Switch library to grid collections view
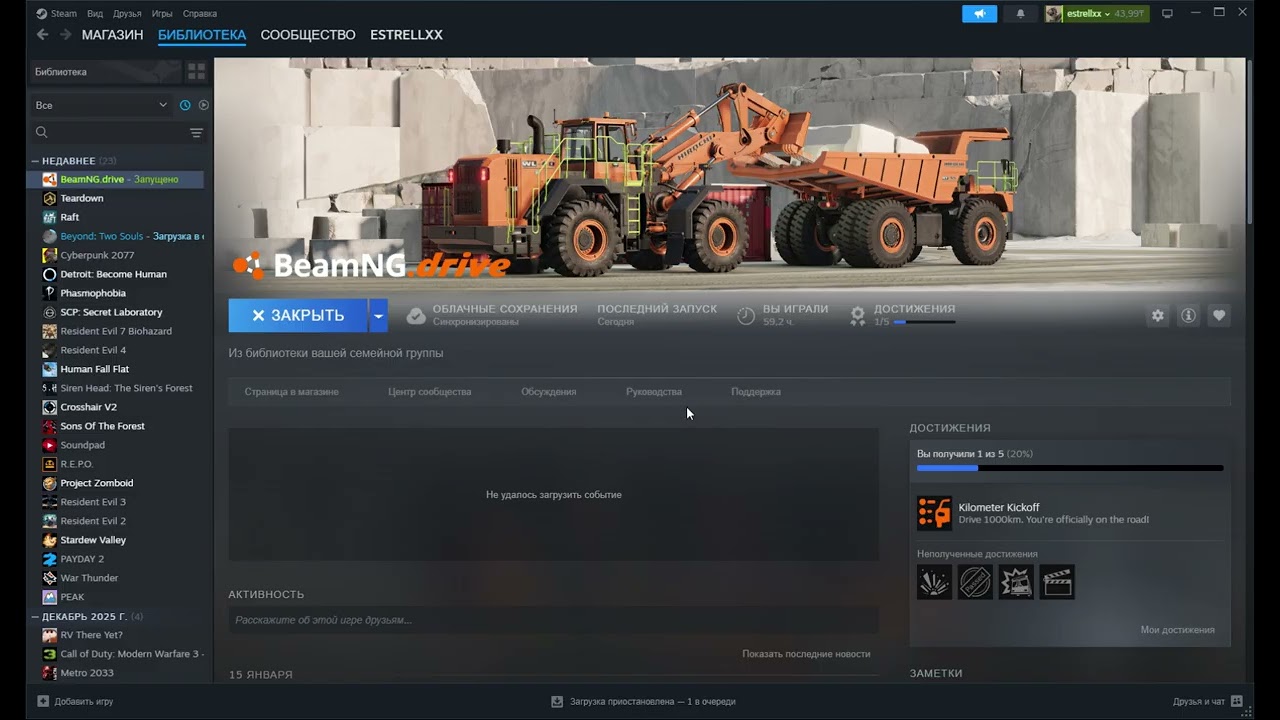Screen dimensions: 1280x720 click(196, 72)
